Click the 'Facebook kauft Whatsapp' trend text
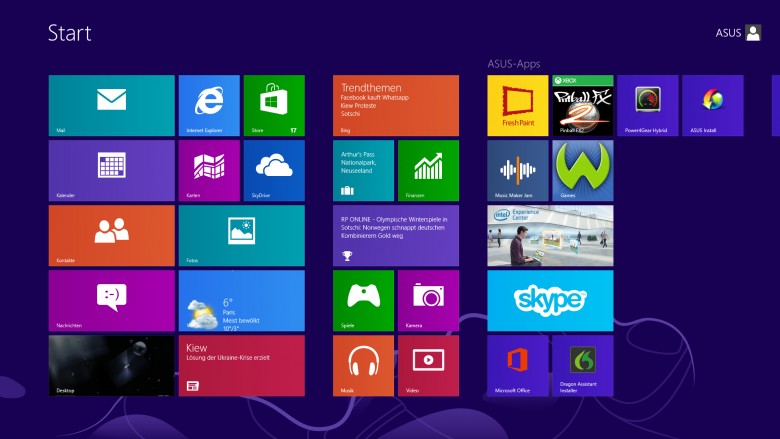The height and width of the screenshot is (439, 780). 375,98
